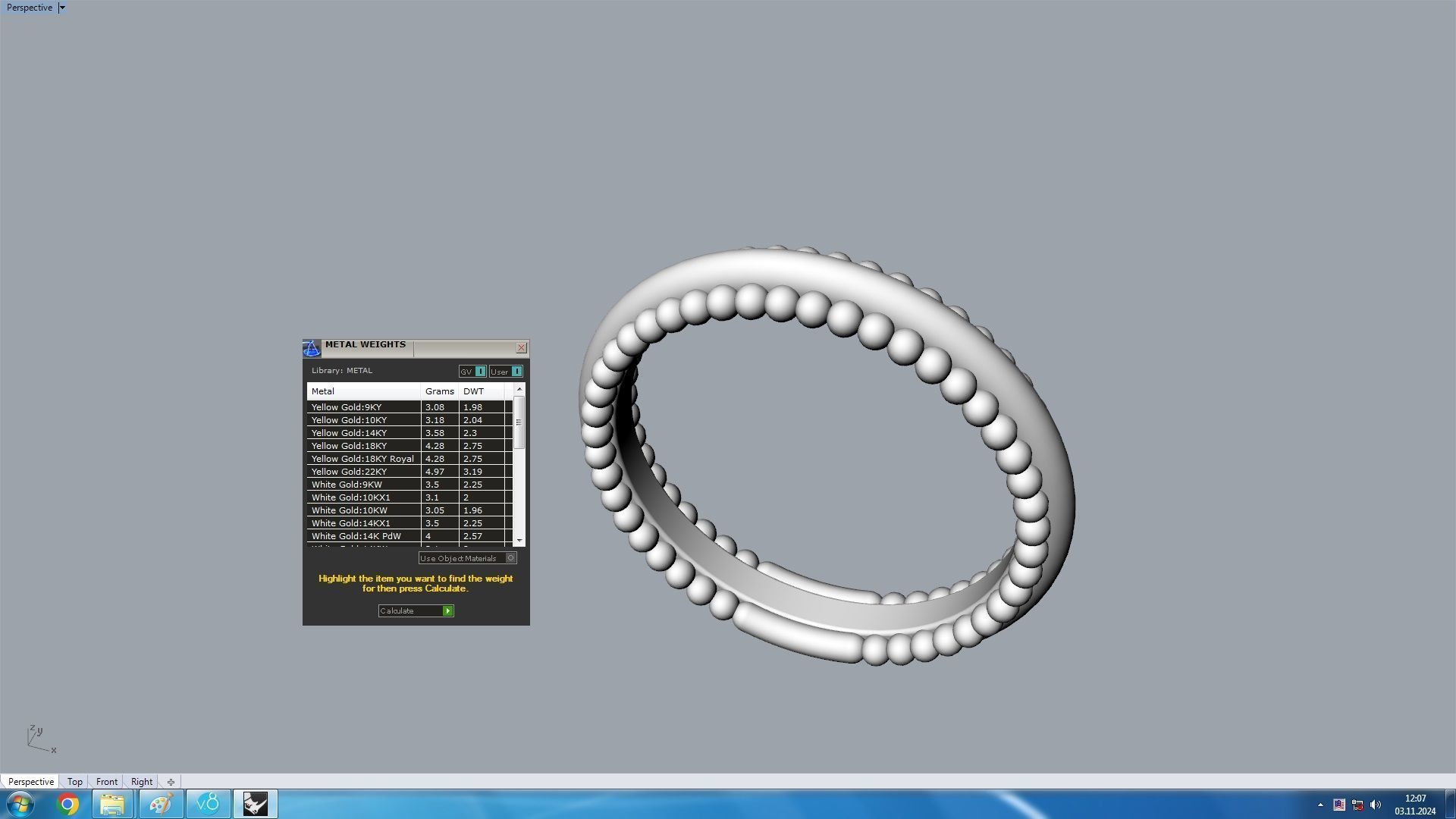The height and width of the screenshot is (819, 1456).
Task: Sort by the DWT column header
Action: 481,391
